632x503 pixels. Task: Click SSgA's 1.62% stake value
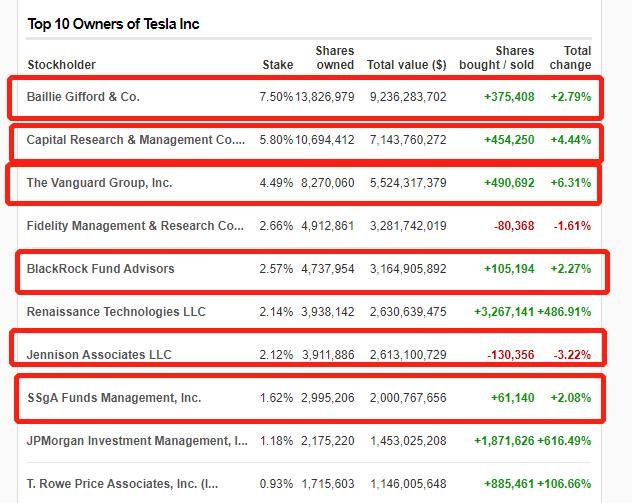276,398
